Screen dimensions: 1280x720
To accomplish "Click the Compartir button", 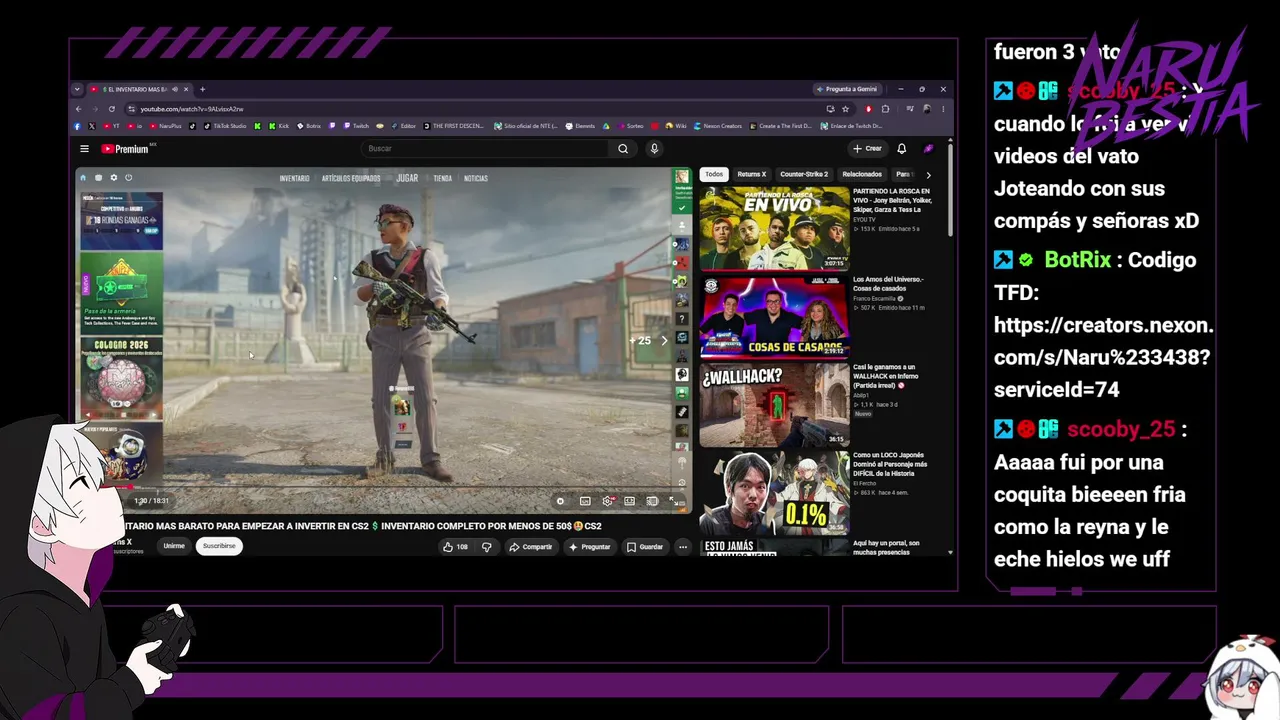I will (530, 547).
